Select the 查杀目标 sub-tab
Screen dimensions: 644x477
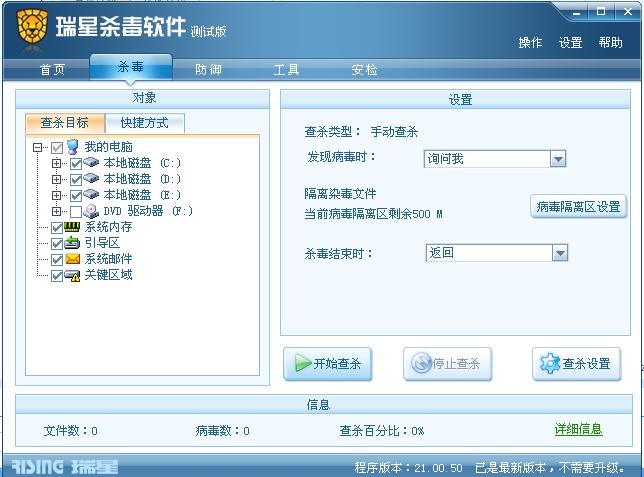(64, 123)
